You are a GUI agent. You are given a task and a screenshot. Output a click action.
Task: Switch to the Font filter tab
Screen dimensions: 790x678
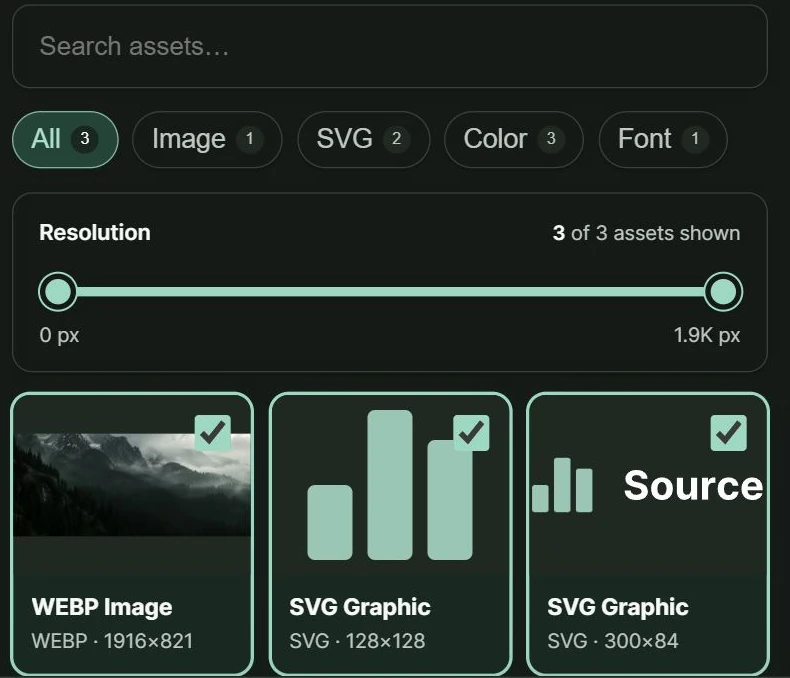663,139
